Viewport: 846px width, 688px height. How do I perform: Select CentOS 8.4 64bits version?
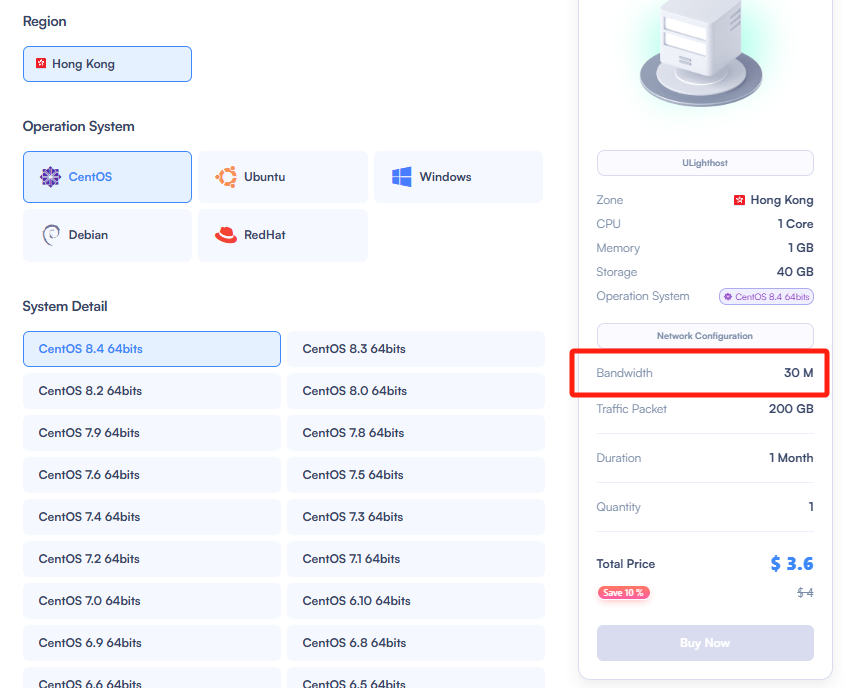152,349
